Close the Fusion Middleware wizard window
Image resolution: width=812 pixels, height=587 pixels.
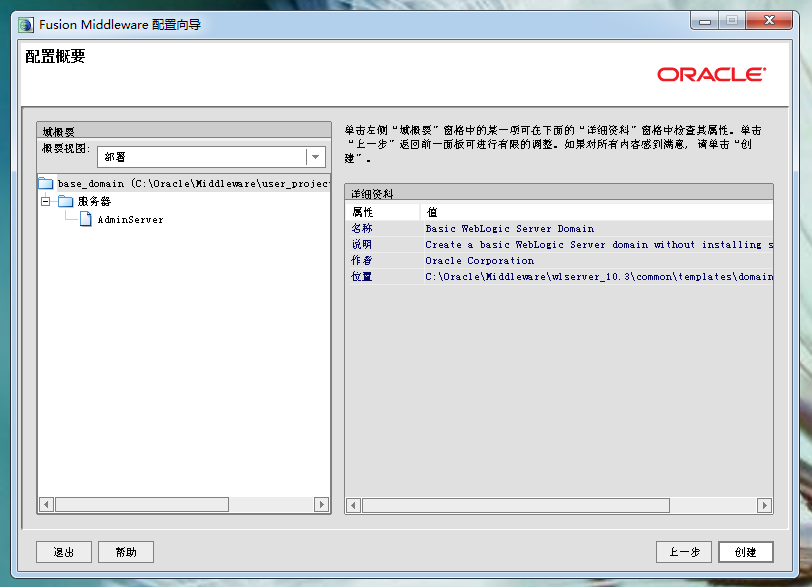point(769,21)
